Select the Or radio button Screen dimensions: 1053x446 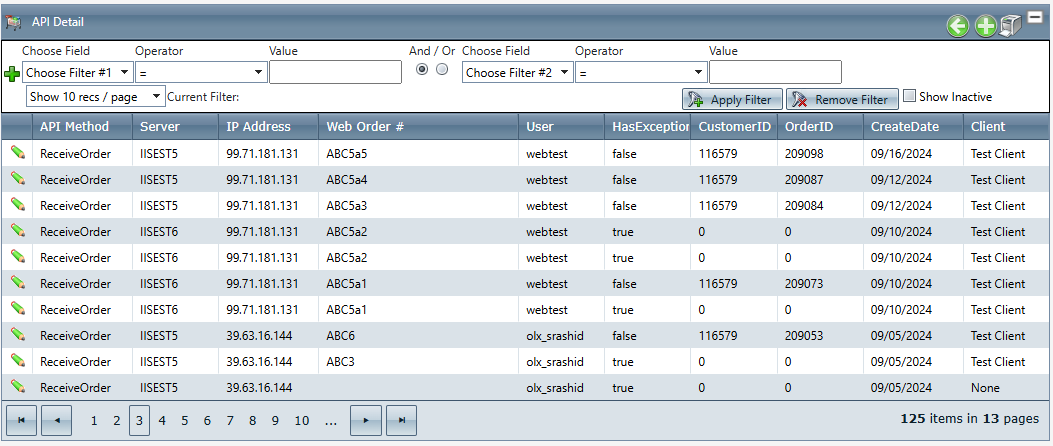pos(442,70)
